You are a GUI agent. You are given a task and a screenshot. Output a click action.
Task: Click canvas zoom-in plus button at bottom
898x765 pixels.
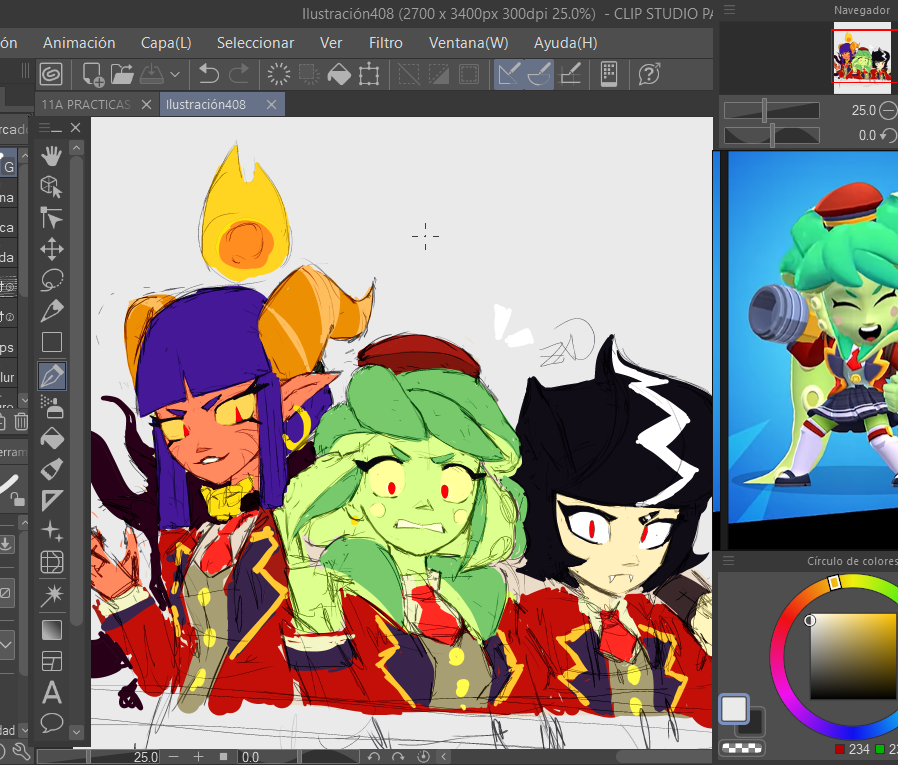click(198, 756)
